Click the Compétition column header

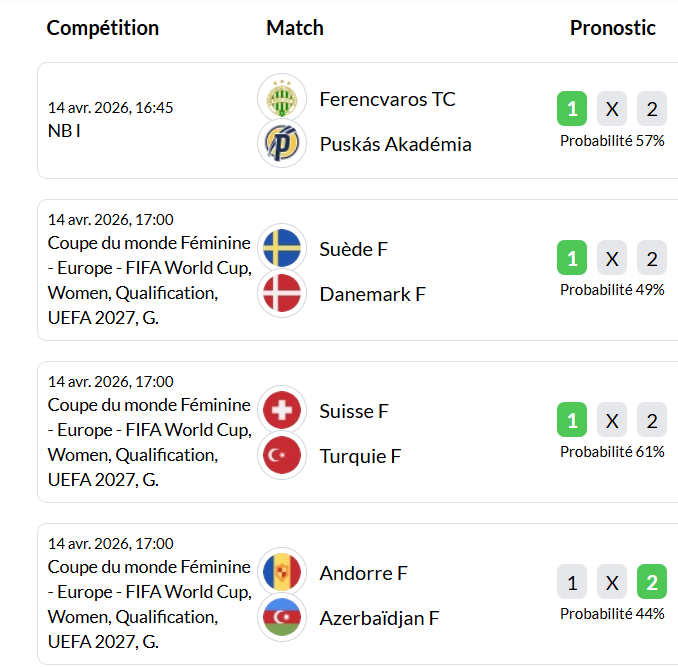point(103,28)
